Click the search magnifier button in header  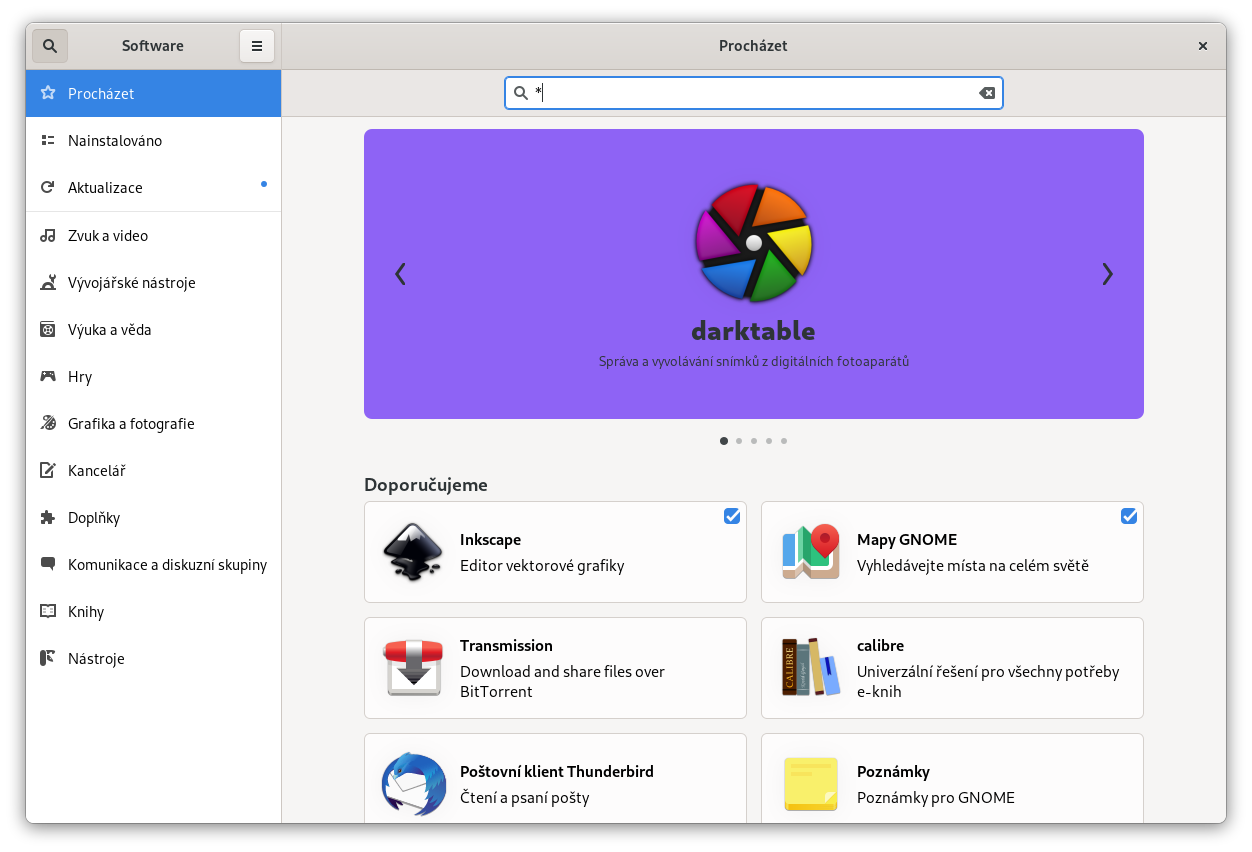point(50,46)
